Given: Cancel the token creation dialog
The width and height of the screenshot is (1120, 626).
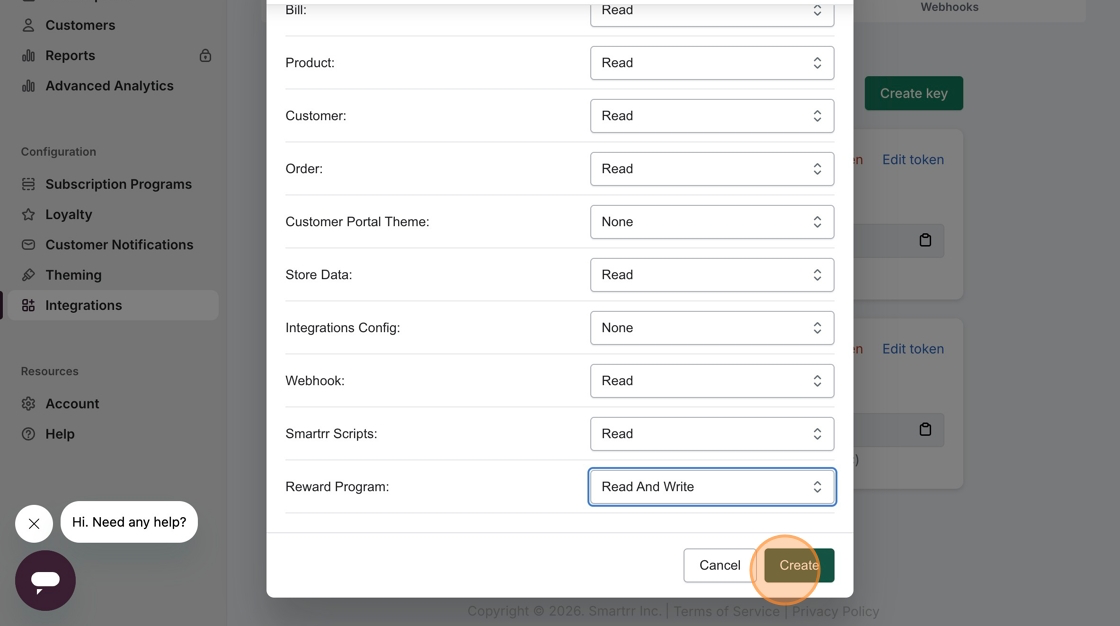Looking at the screenshot, I should 719,565.
